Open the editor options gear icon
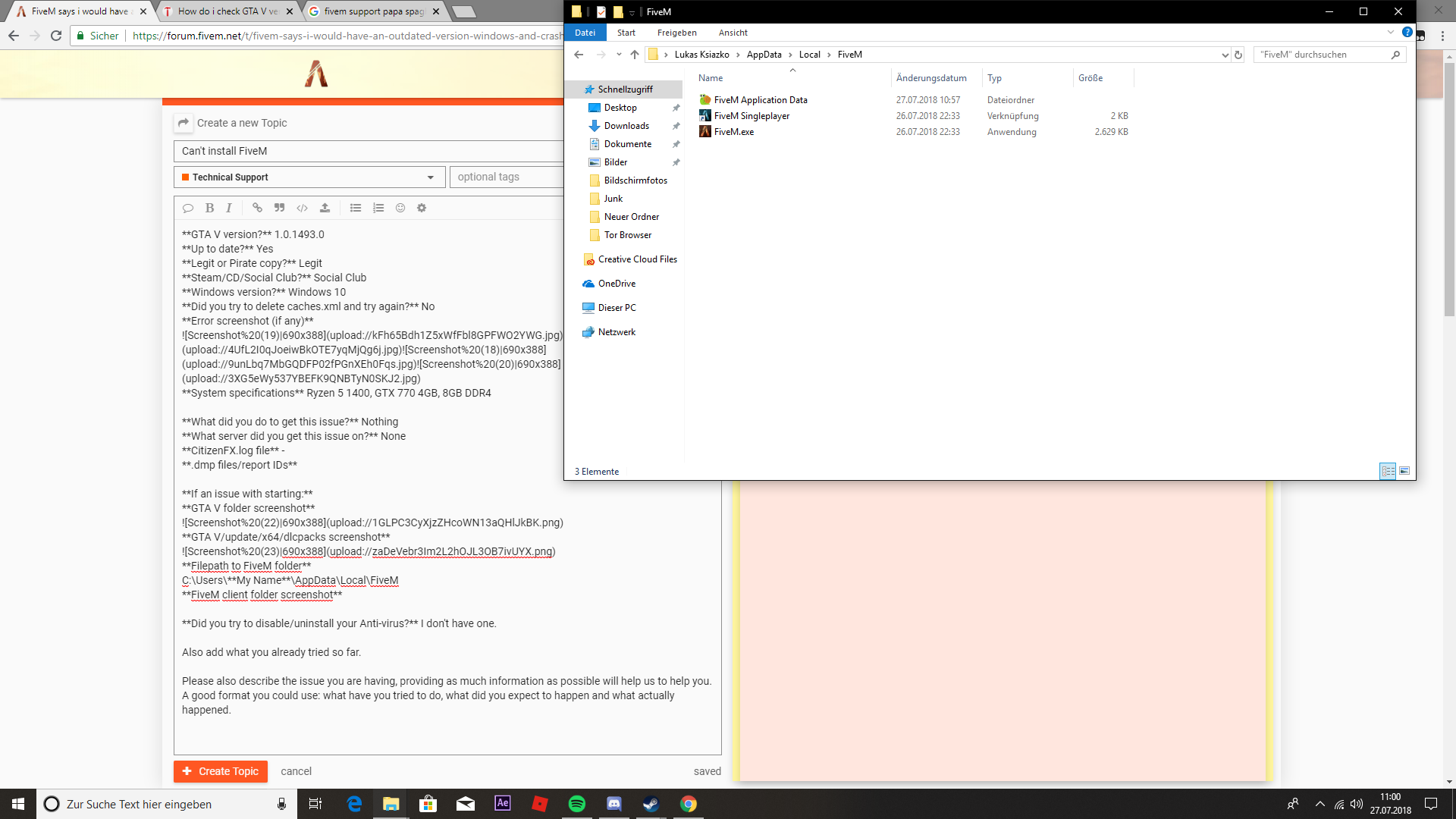1456x819 pixels. (422, 208)
